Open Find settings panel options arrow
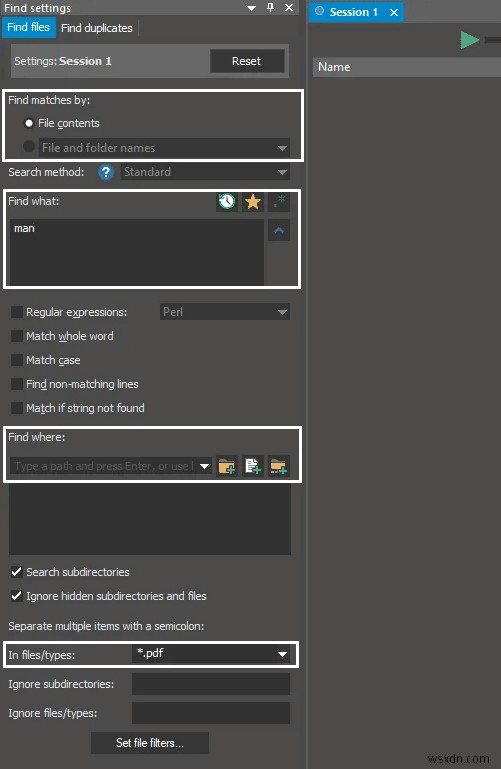This screenshot has height=769, width=501. click(x=251, y=8)
